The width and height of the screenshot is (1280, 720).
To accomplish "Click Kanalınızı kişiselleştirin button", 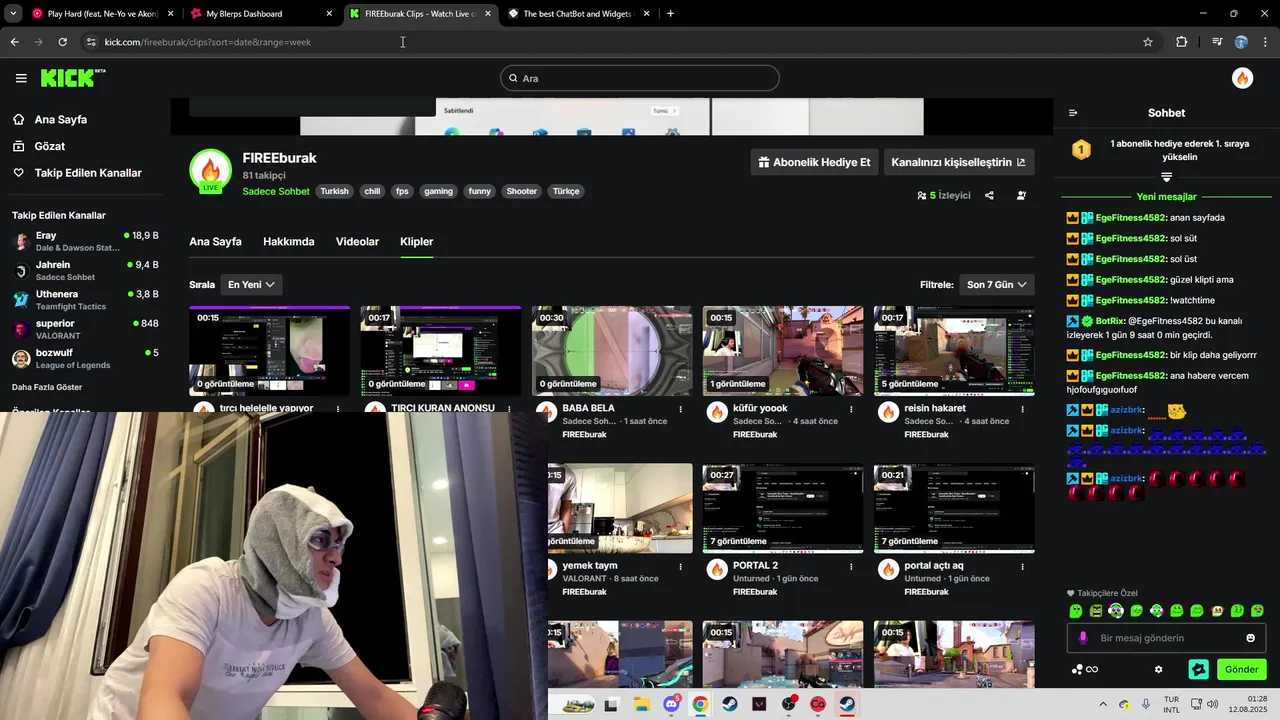I will tap(958, 162).
